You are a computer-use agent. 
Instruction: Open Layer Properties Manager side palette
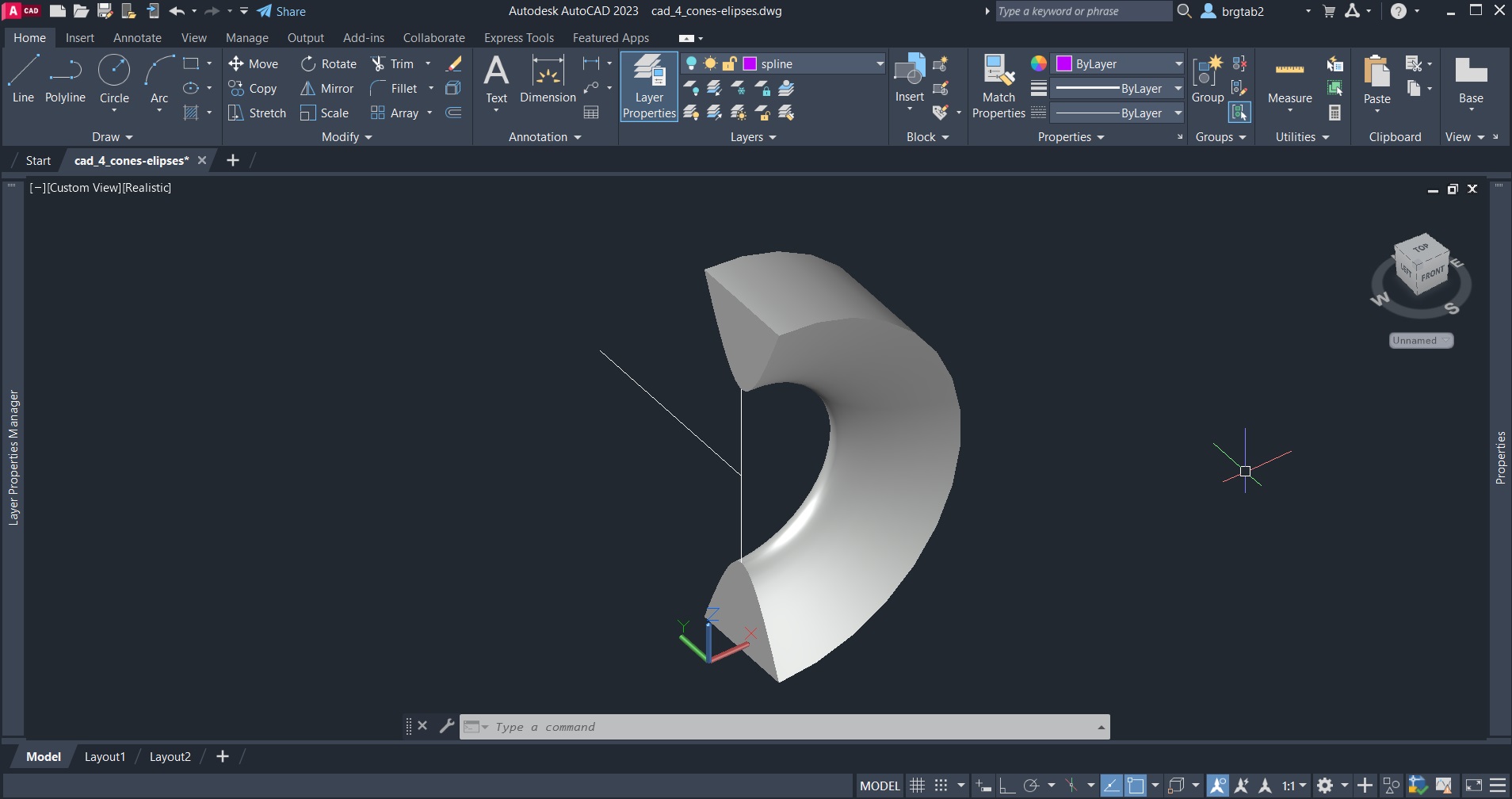tap(13, 457)
